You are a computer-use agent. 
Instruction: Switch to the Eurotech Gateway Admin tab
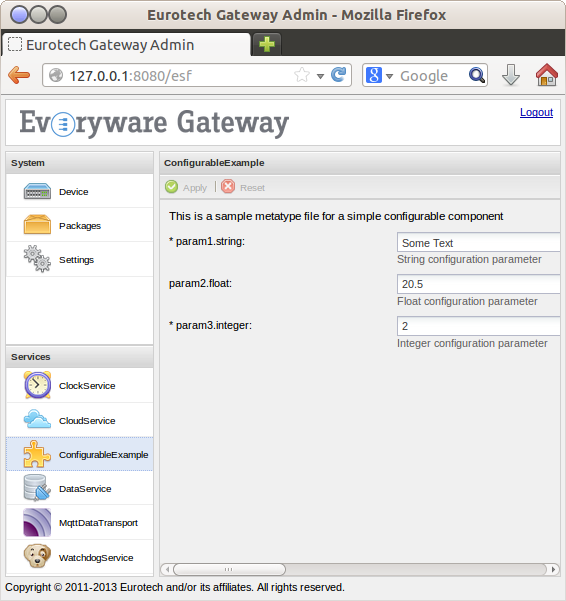(126, 44)
